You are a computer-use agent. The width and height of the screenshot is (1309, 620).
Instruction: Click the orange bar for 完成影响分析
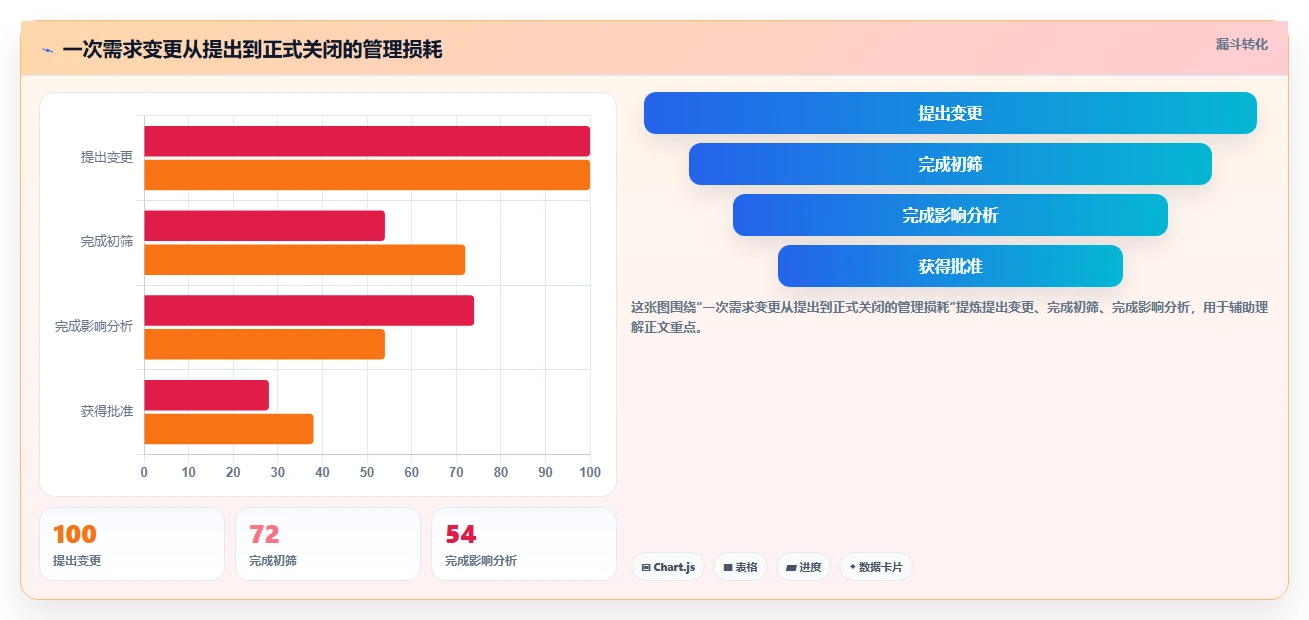(x=264, y=344)
